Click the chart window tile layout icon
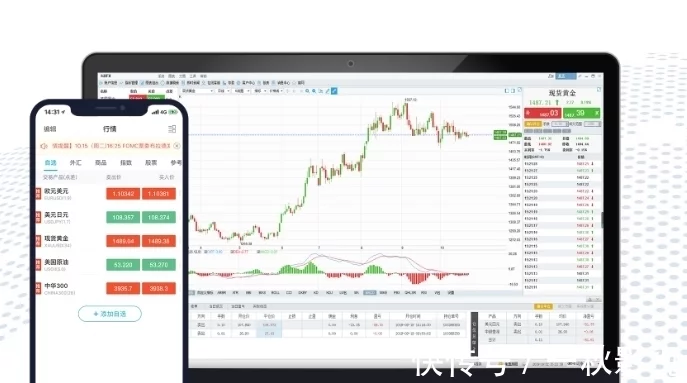This screenshot has height=383, width=687. [506, 91]
